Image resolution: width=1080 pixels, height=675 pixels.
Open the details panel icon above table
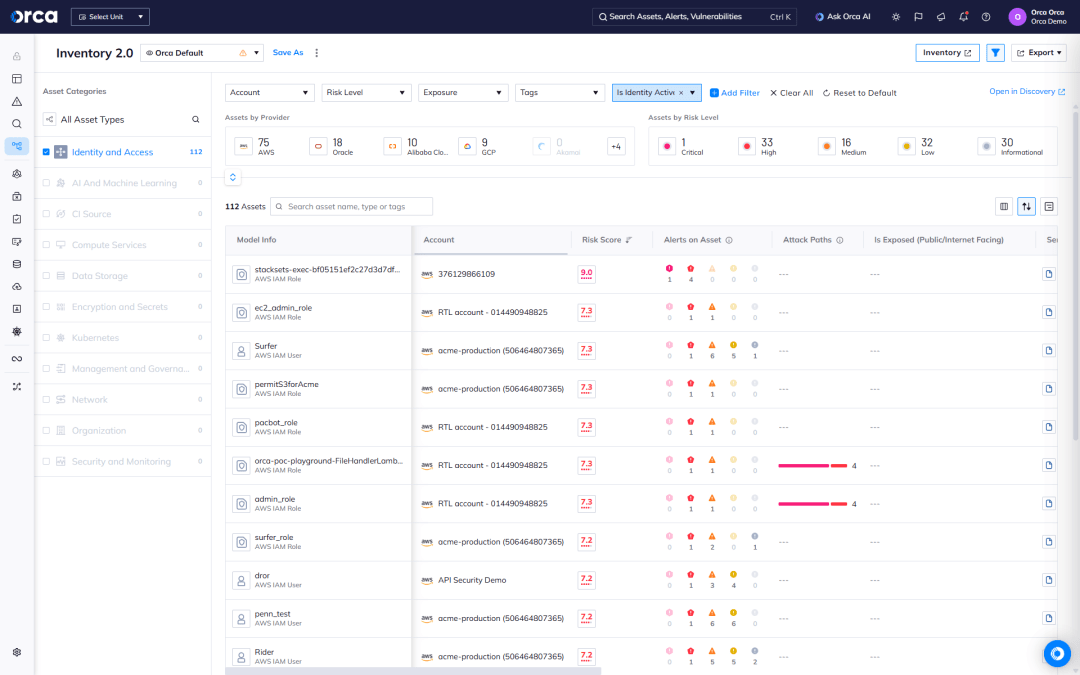tap(1049, 207)
